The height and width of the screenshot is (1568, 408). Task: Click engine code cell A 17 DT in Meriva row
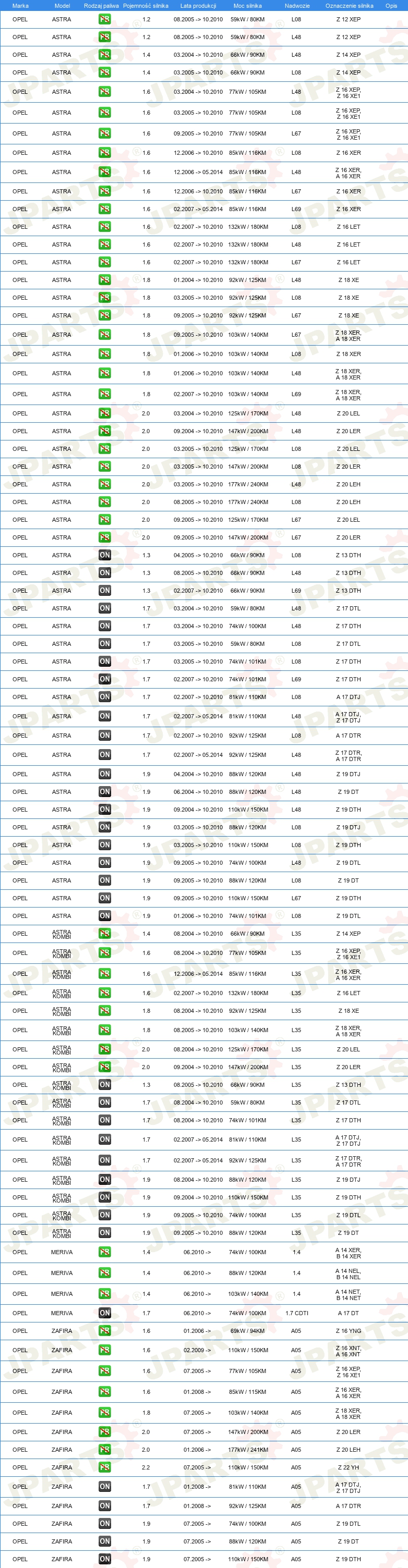click(x=349, y=1313)
